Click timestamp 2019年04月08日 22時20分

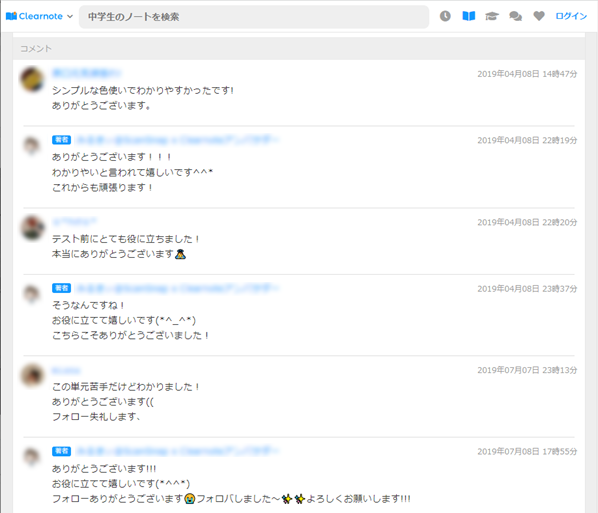[527, 222]
